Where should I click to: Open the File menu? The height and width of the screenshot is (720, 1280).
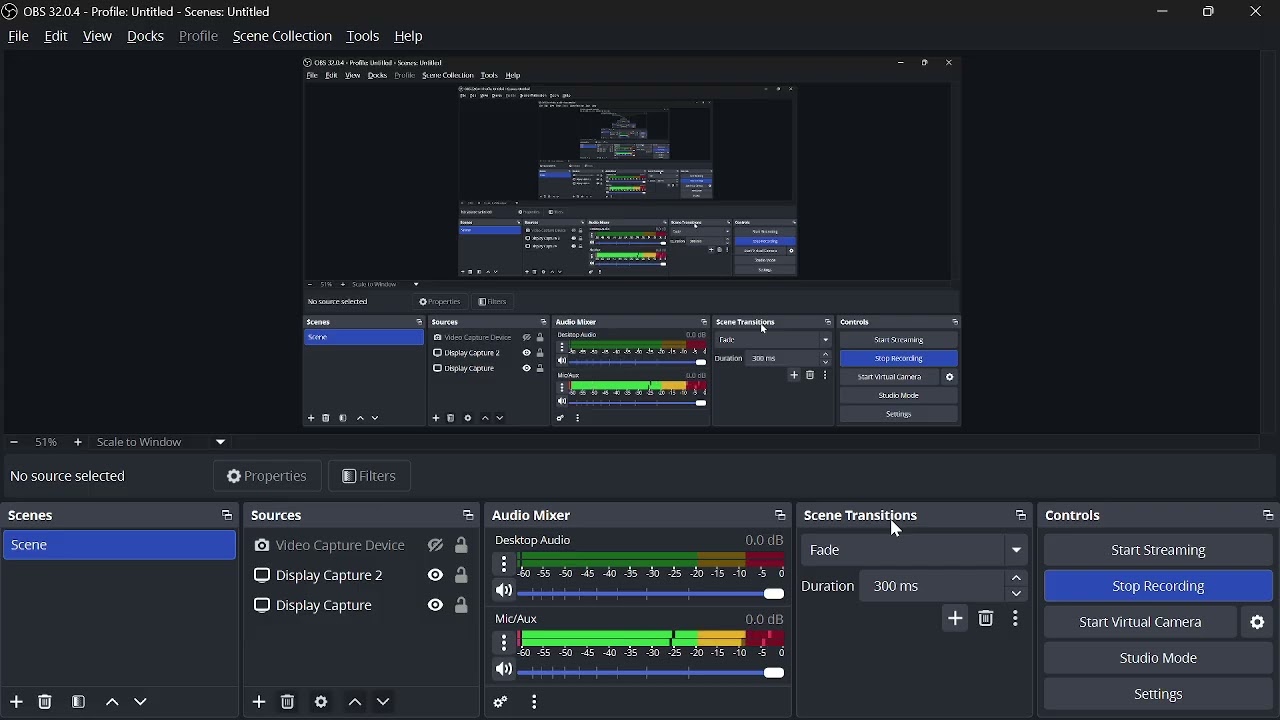coord(19,36)
